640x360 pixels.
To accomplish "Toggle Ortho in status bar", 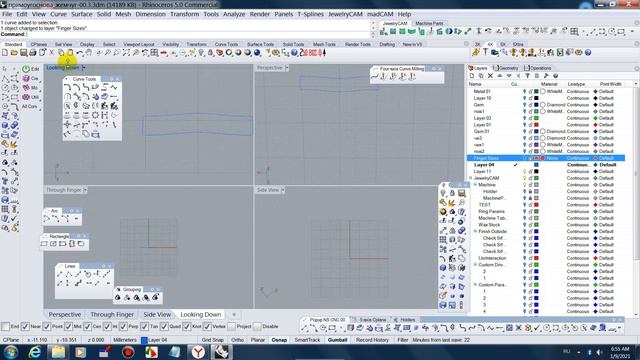I will click(237, 340).
